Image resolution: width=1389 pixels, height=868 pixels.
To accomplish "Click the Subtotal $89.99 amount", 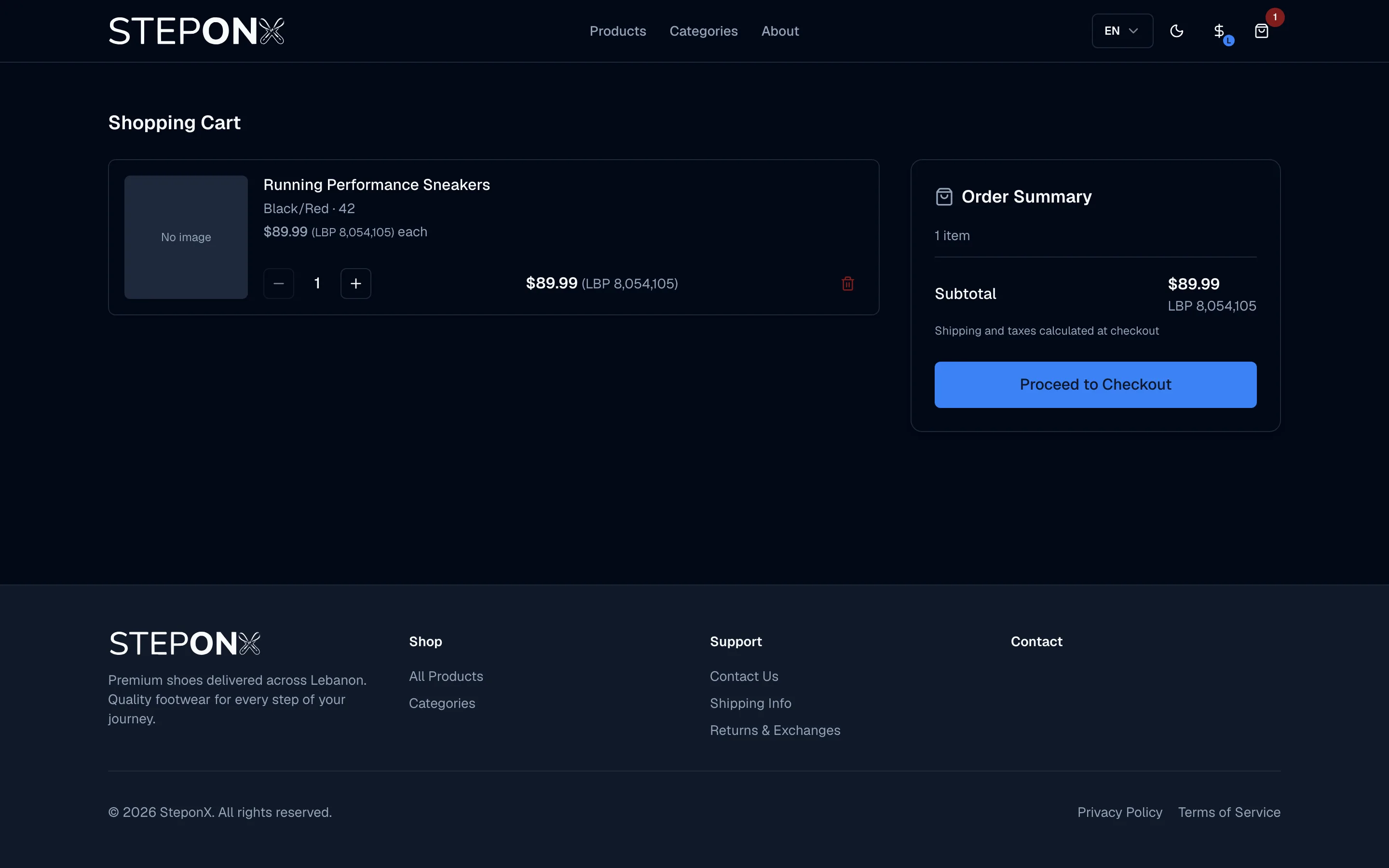I will [1193, 284].
